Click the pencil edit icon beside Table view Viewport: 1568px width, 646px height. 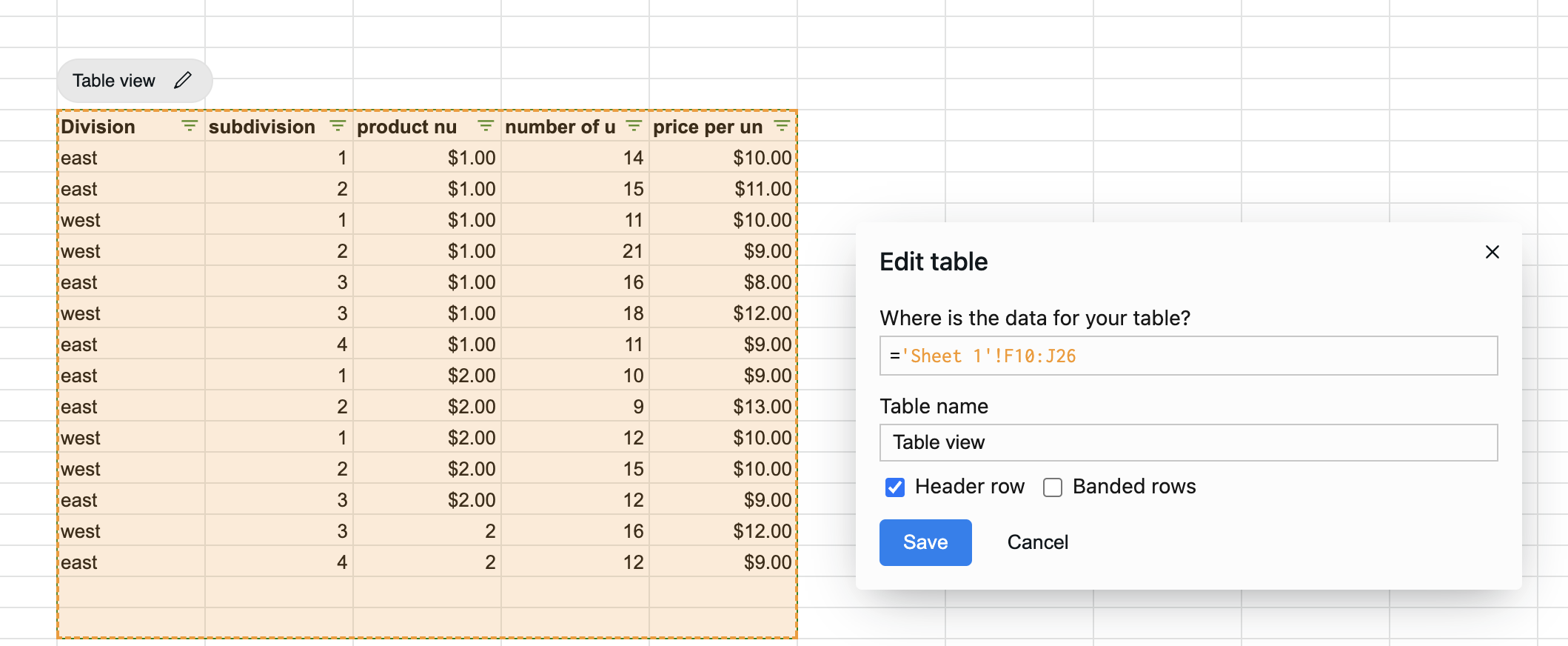tap(183, 81)
